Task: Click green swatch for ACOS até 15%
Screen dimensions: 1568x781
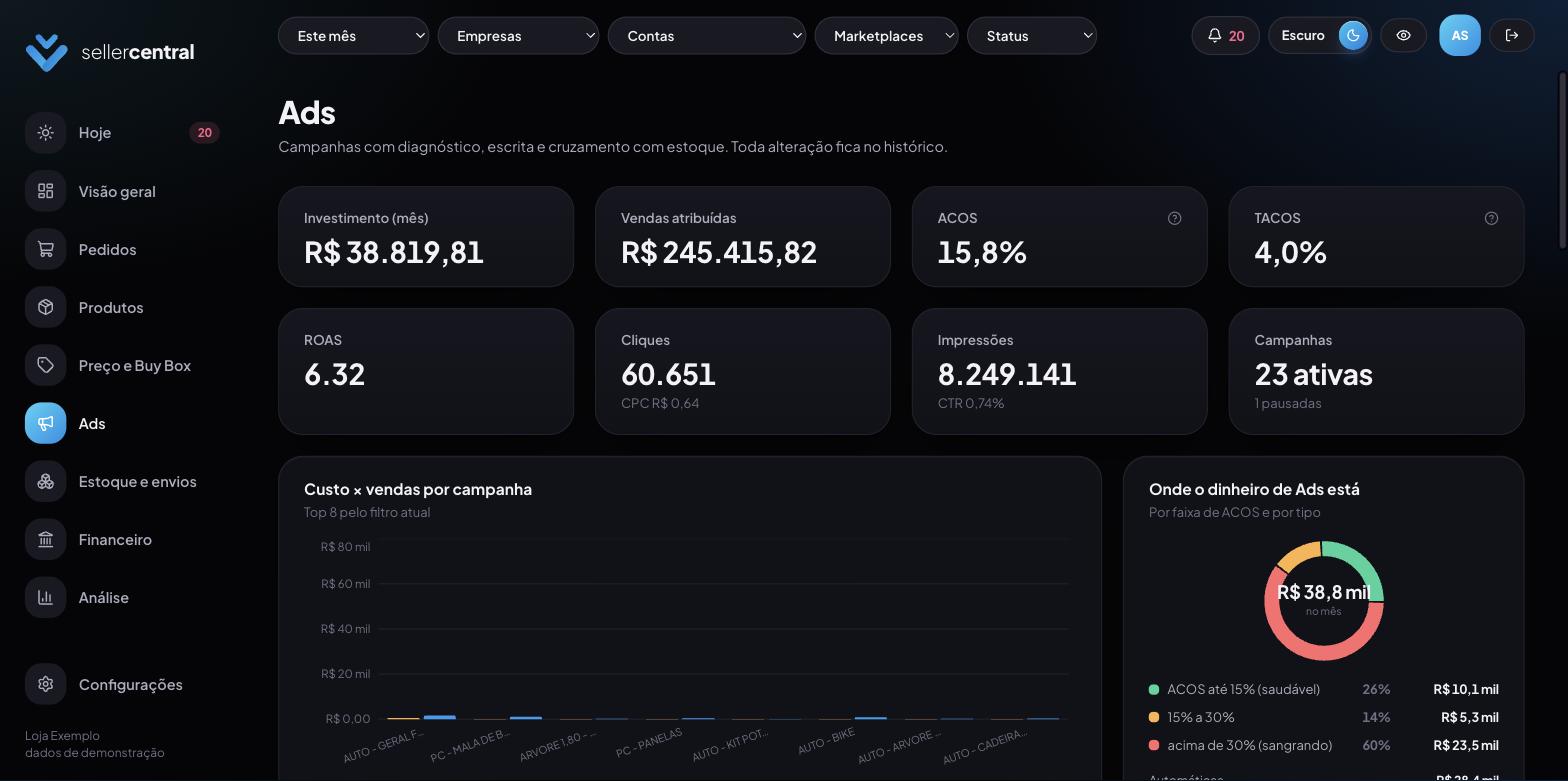Action: [1154, 689]
